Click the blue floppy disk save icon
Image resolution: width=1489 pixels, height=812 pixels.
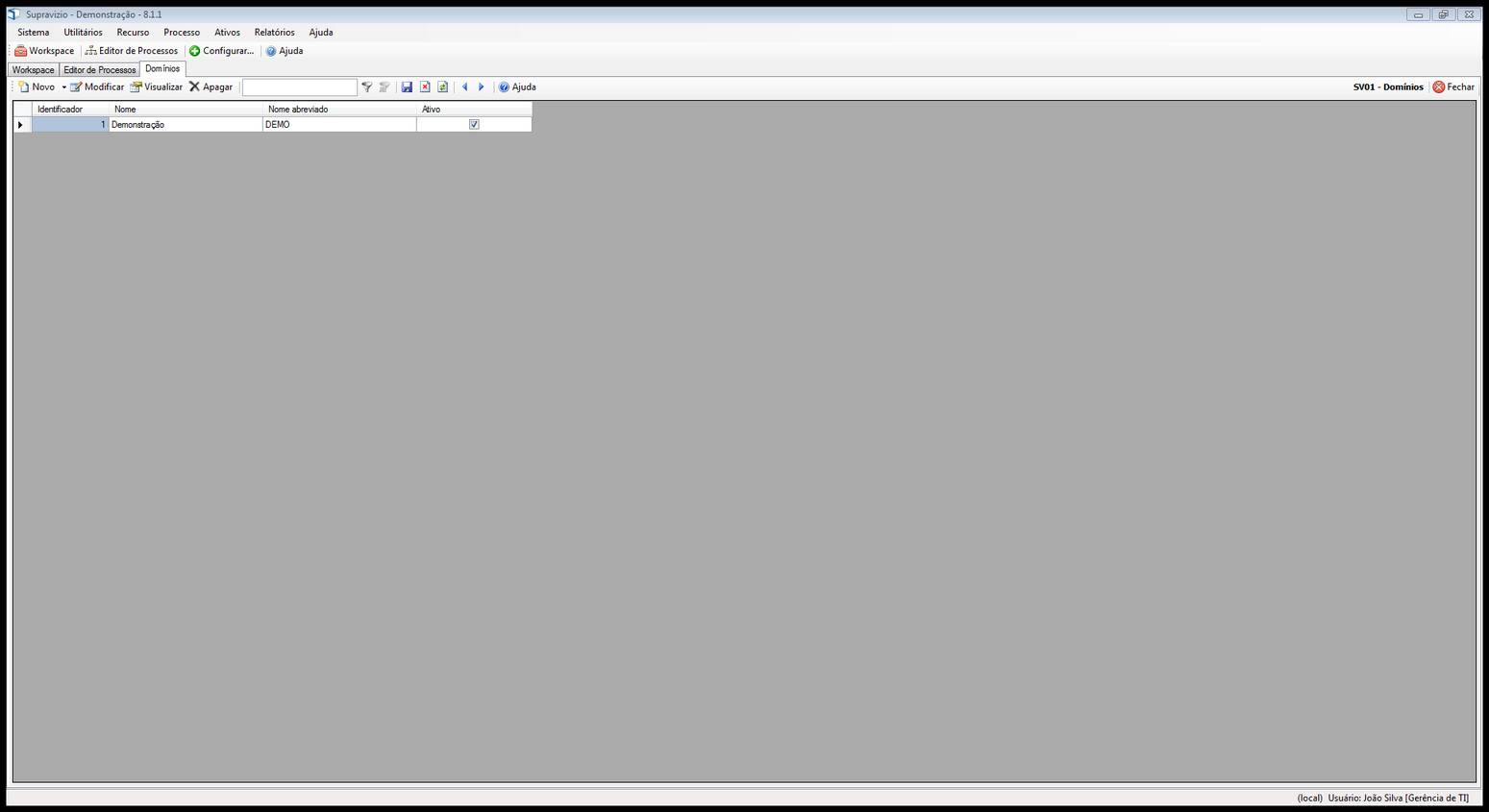(x=407, y=87)
